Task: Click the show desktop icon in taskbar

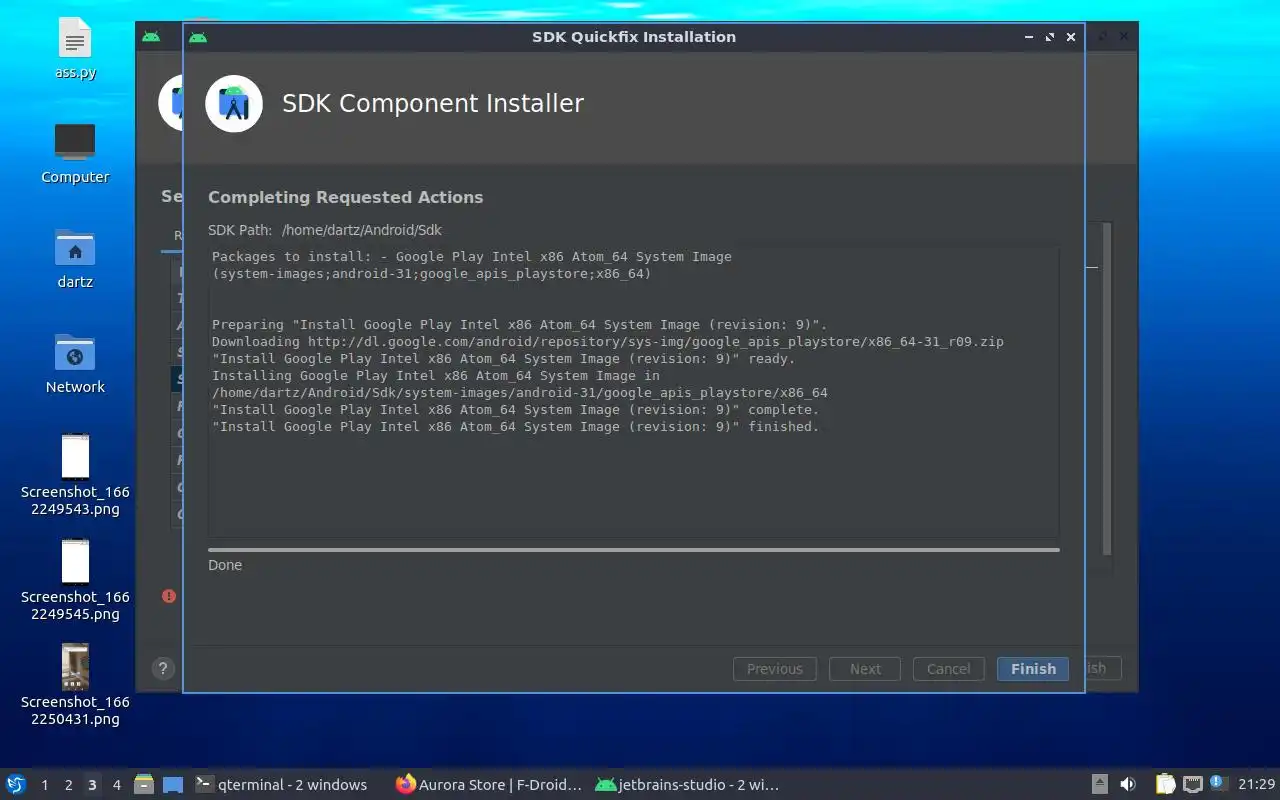Action: 173,784
